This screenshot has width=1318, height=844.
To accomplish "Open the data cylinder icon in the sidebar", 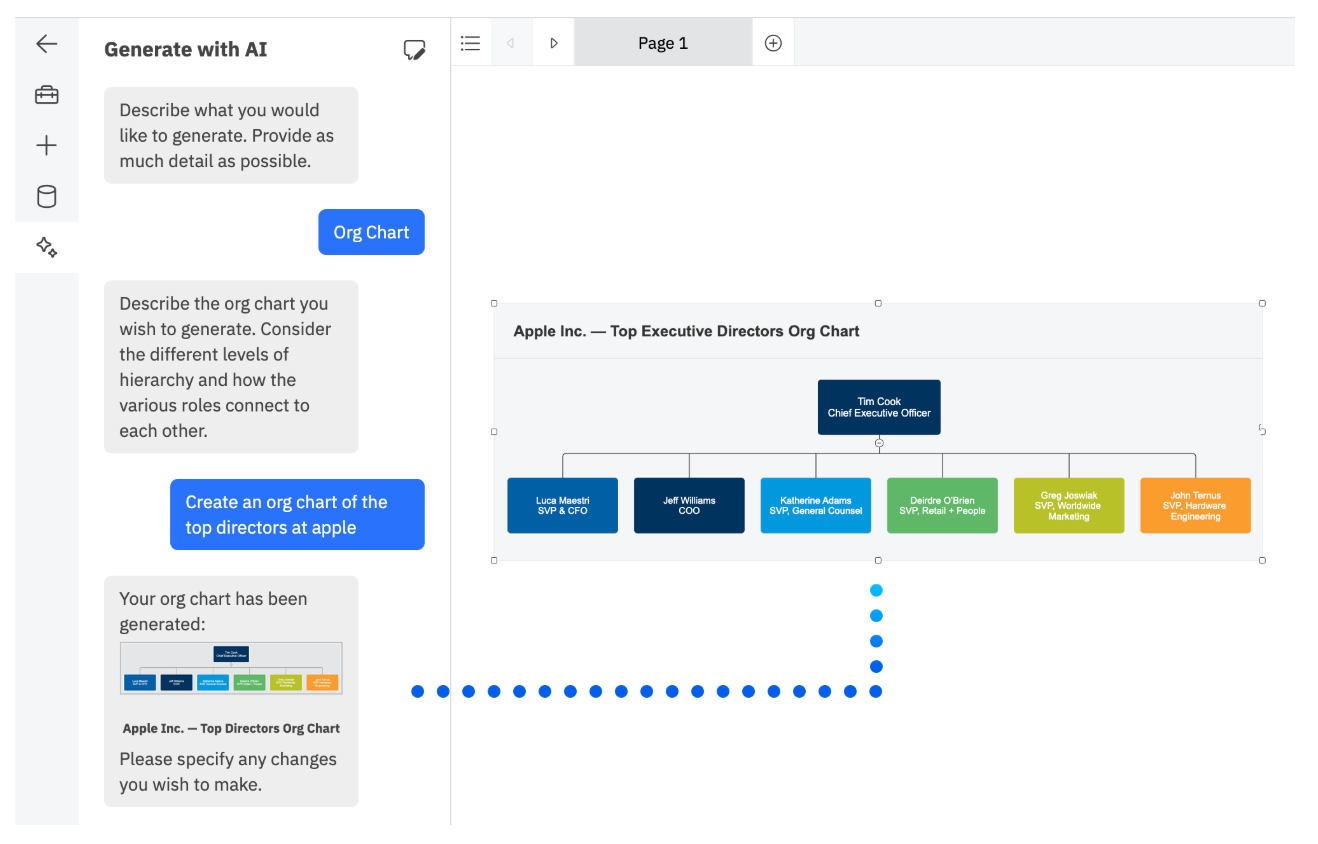I will click(x=46, y=196).
